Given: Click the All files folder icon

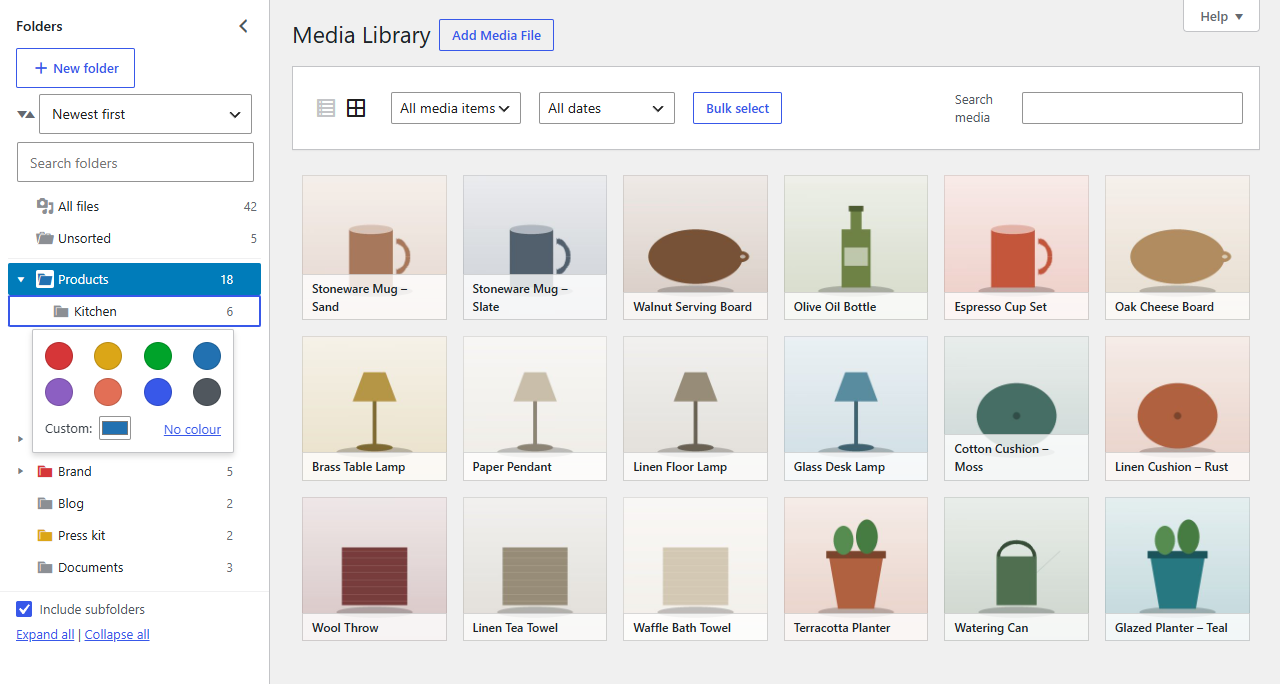Looking at the screenshot, I should click(x=45, y=206).
